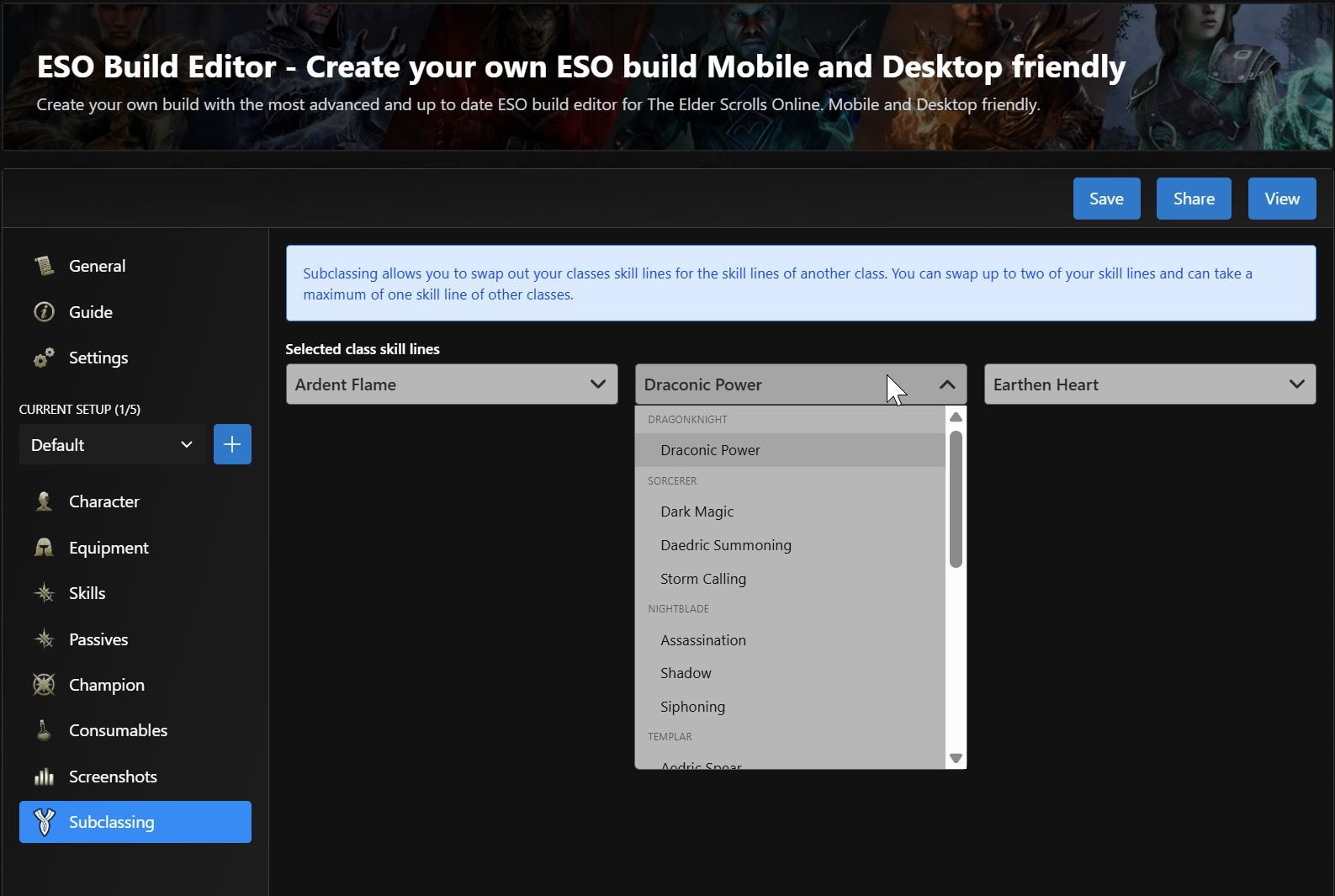Go to the Settings section
This screenshot has width=1335, height=896.
coord(135,358)
